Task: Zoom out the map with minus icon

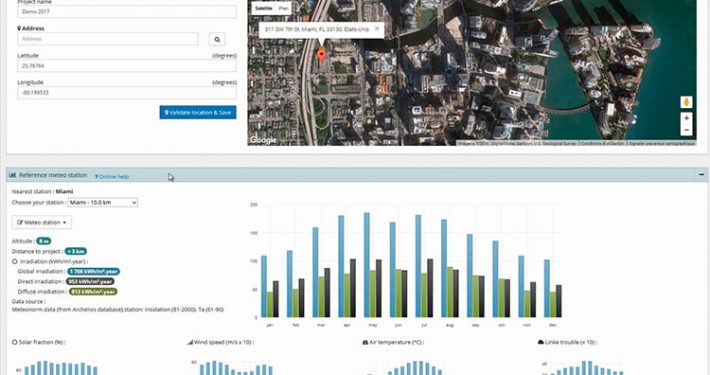Action: (x=686, y=130)
